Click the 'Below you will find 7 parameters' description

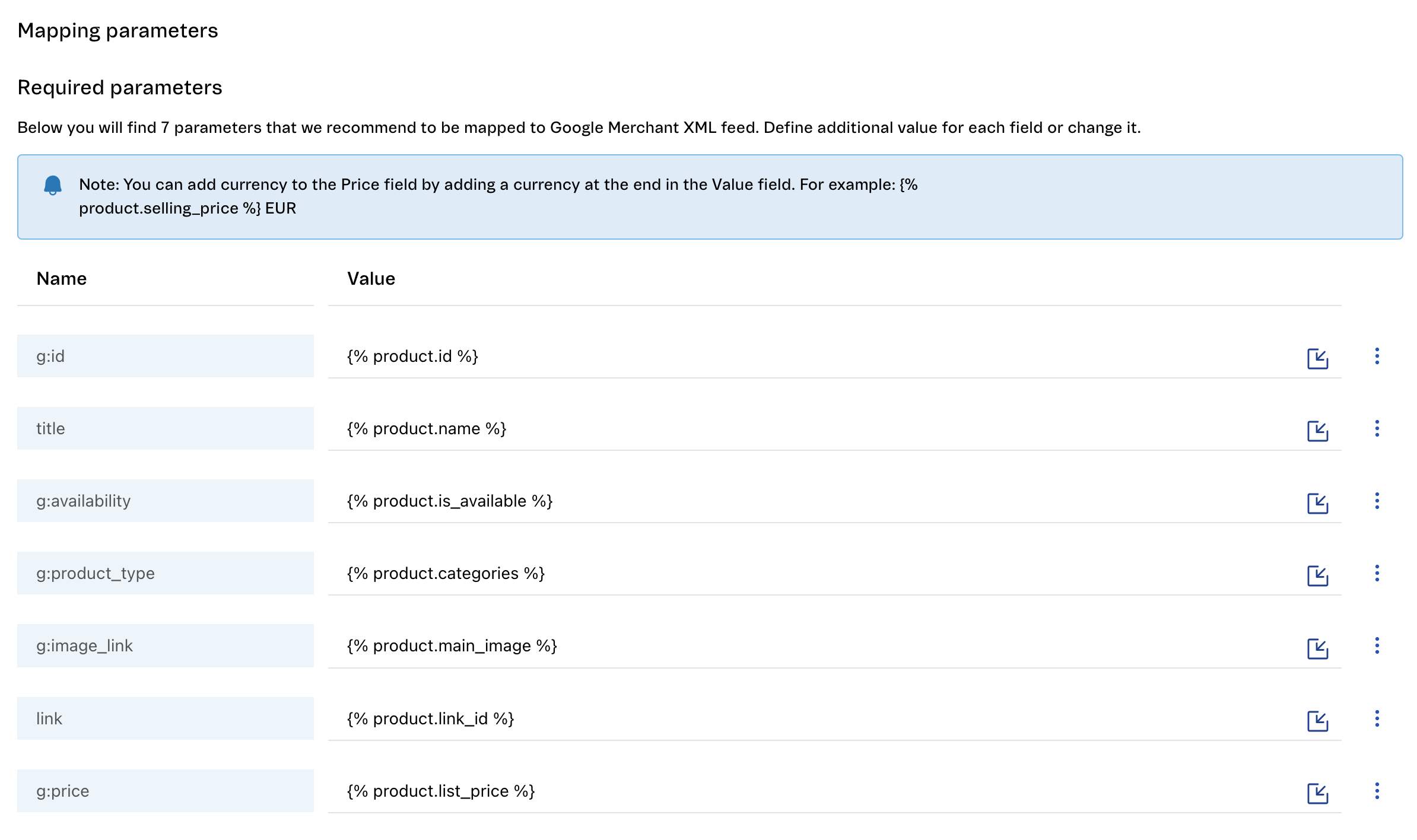(579, 128)
